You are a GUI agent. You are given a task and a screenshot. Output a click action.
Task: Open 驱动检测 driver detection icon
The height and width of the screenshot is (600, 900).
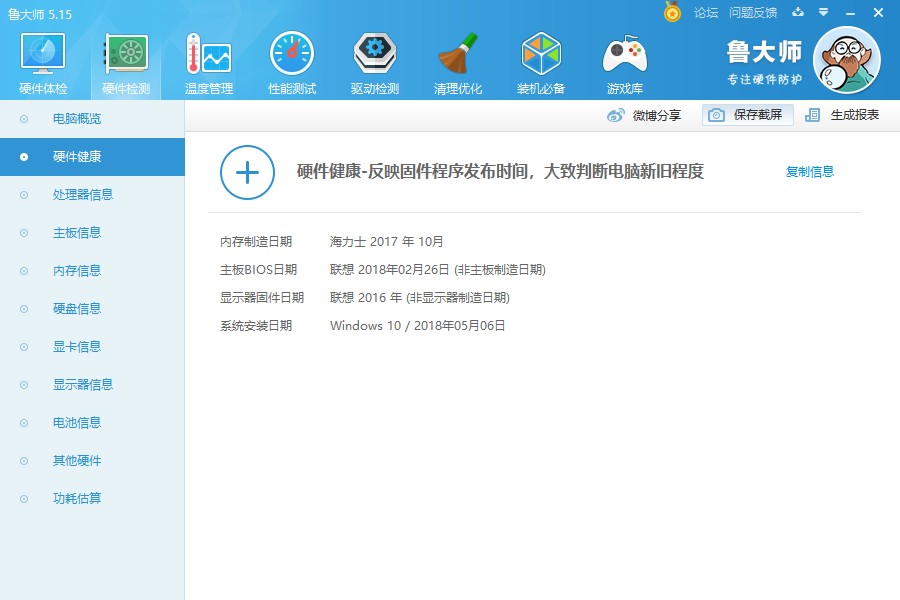click(375, 53)
